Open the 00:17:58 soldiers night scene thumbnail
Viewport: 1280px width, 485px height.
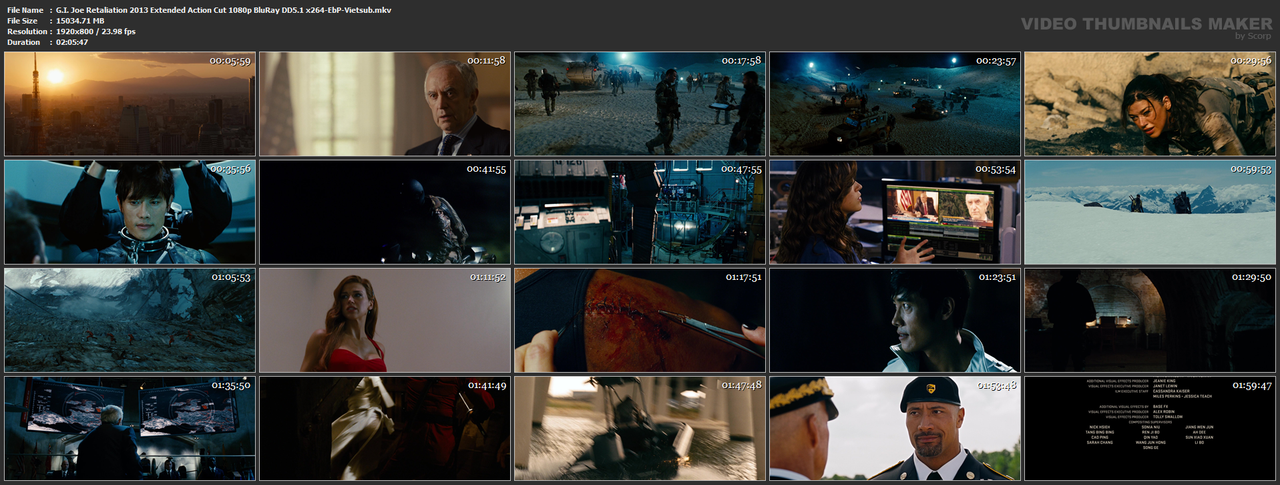(640, 103)
